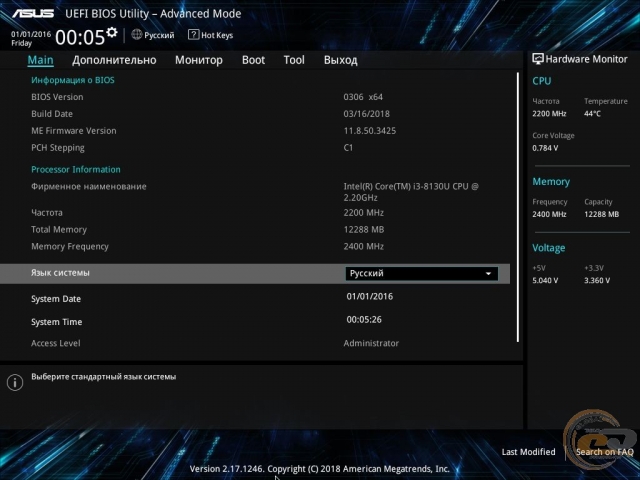Click Search on FAQ
640x480 pixels.
(x=604, y=452)
